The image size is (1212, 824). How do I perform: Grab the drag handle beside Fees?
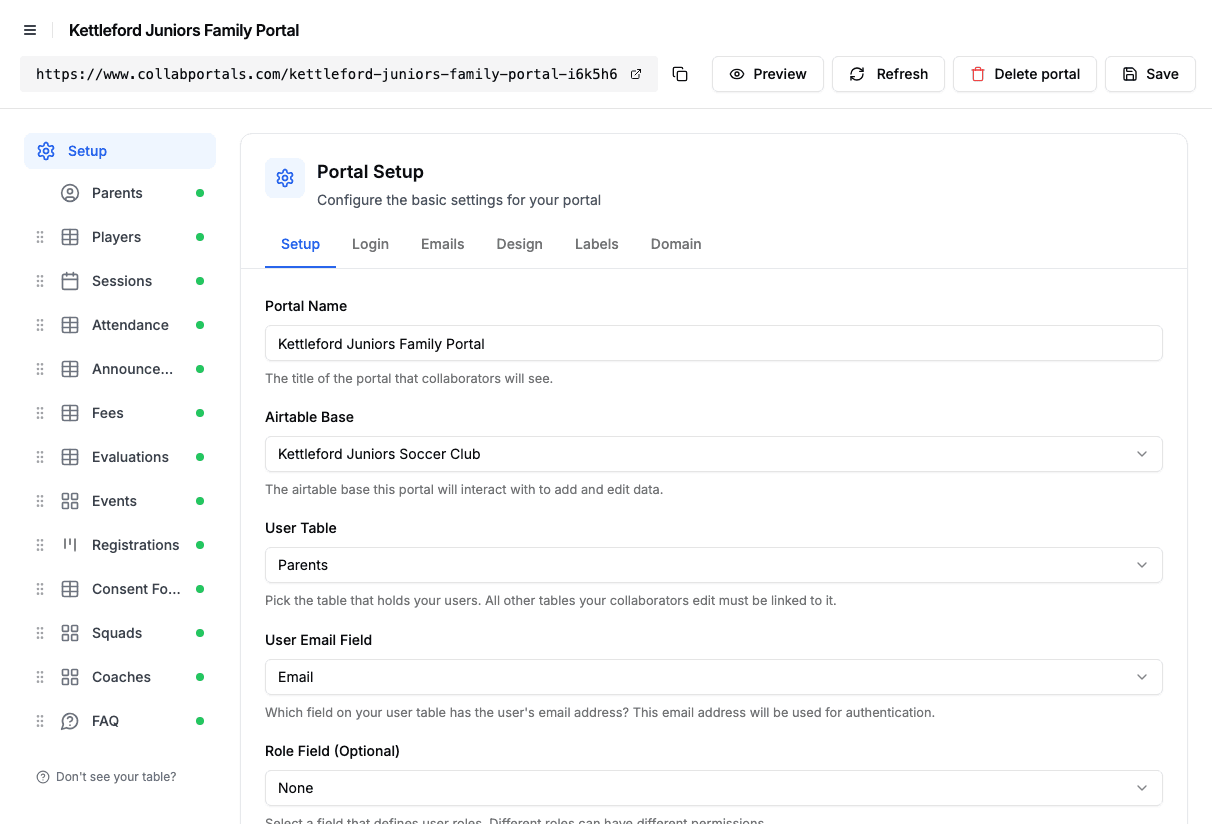click(40, 413)
